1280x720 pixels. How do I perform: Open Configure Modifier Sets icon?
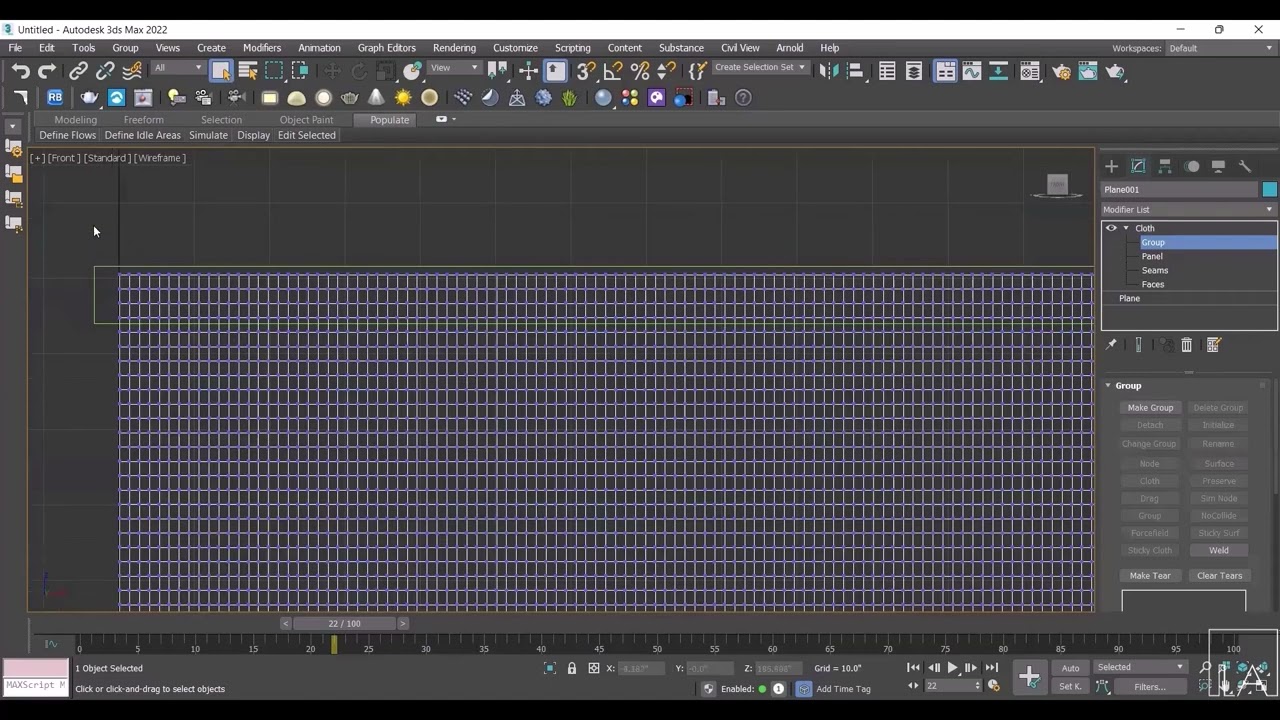[1214, 345]
